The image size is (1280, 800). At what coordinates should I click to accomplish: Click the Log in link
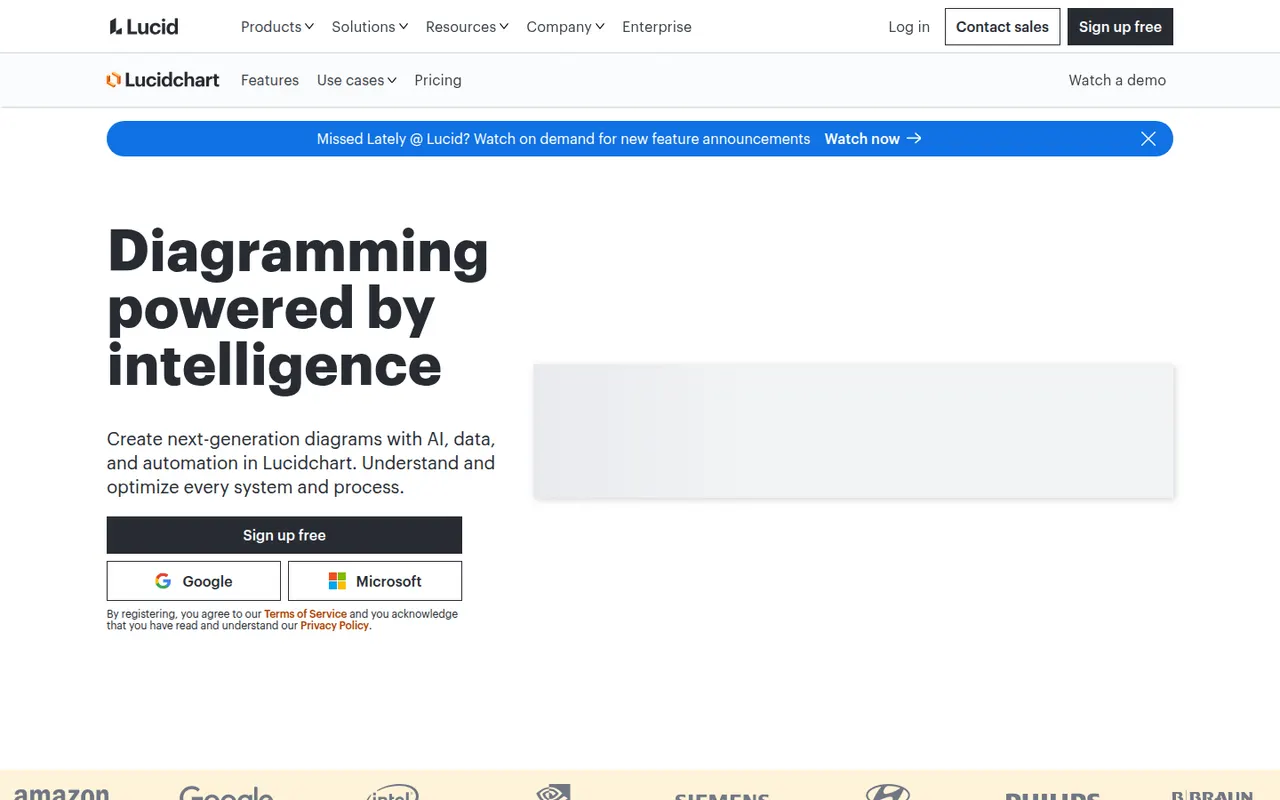(x=909, y=27)
